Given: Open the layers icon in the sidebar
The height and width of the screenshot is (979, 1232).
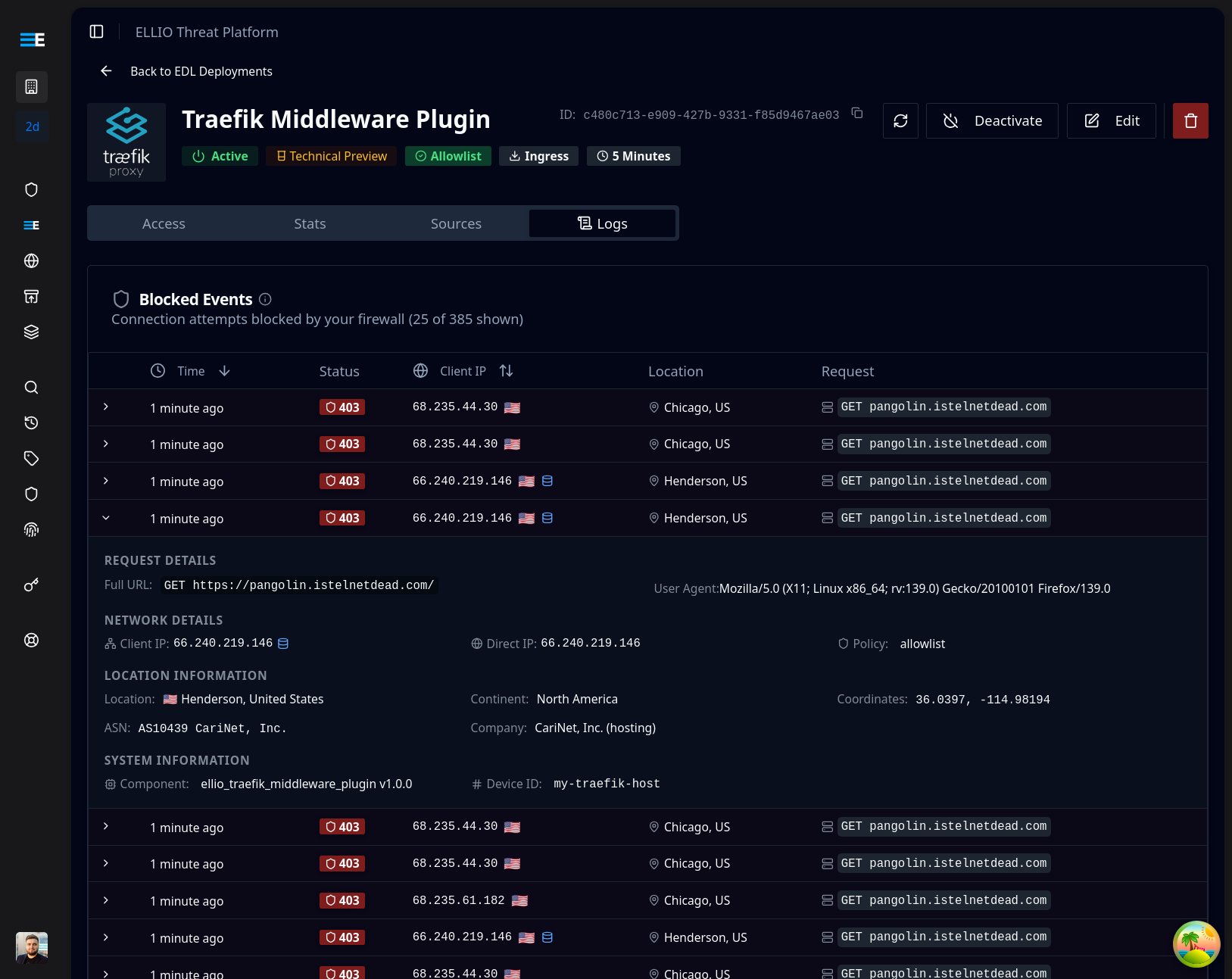Looking at the screenshot, I should [31, 331].
